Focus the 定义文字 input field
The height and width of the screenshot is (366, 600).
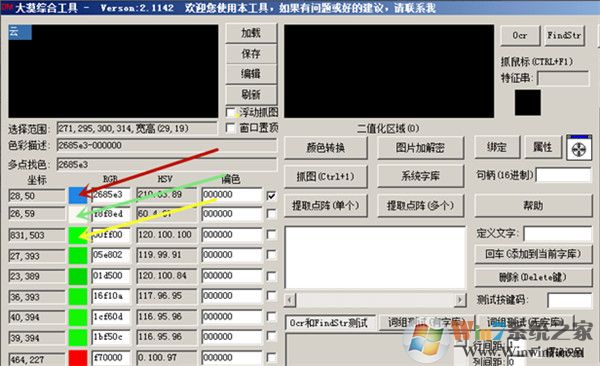(558, 233)
